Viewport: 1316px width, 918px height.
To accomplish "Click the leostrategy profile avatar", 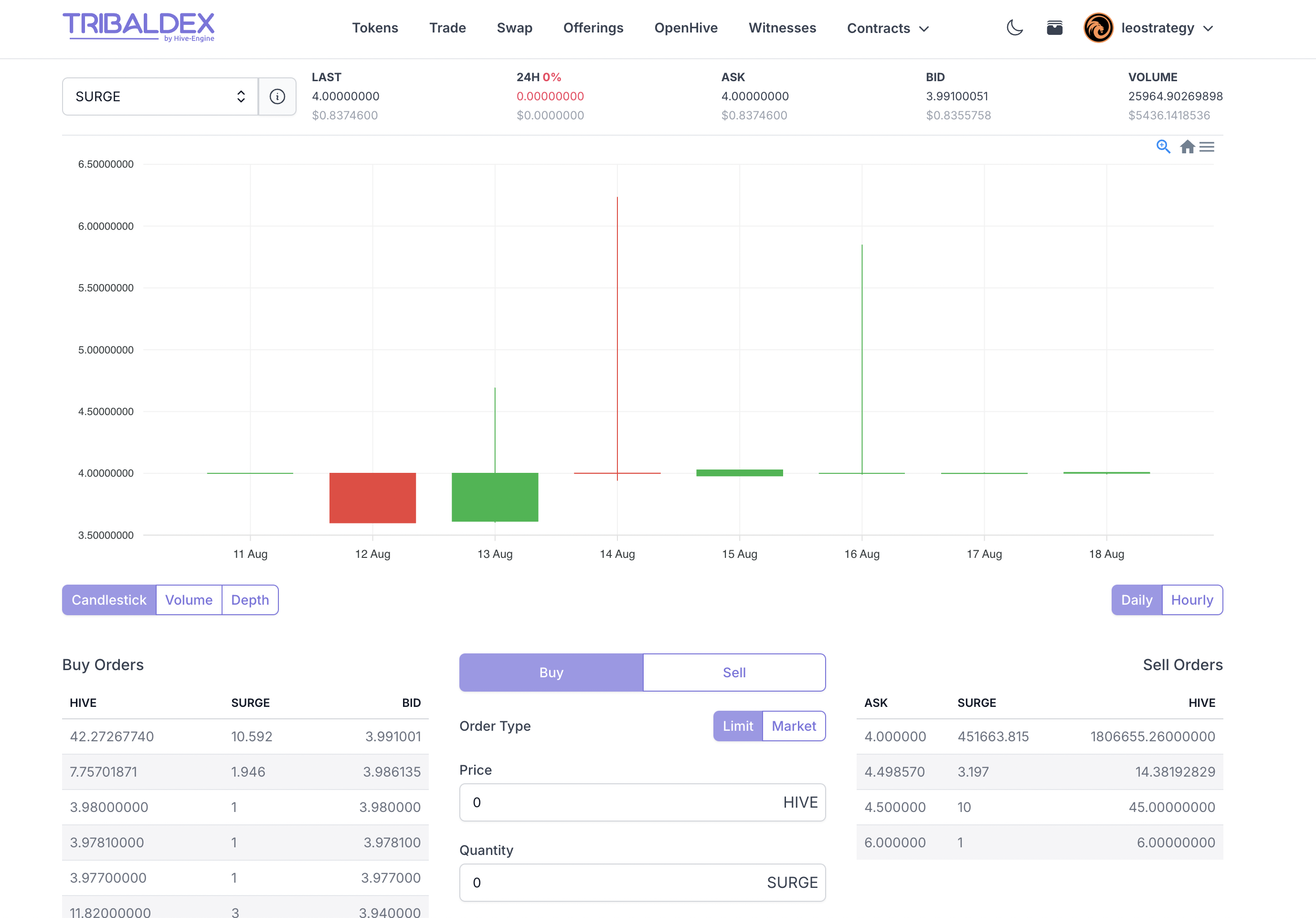I will [1098, 28].
